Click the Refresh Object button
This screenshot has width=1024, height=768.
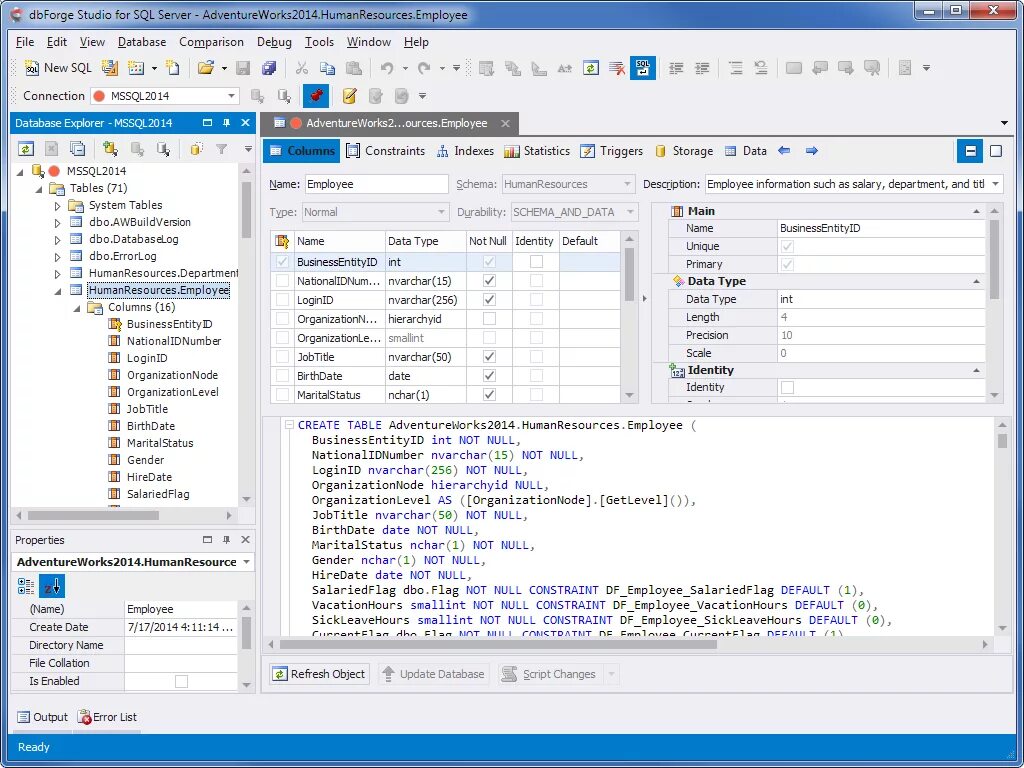coord(319,674)
